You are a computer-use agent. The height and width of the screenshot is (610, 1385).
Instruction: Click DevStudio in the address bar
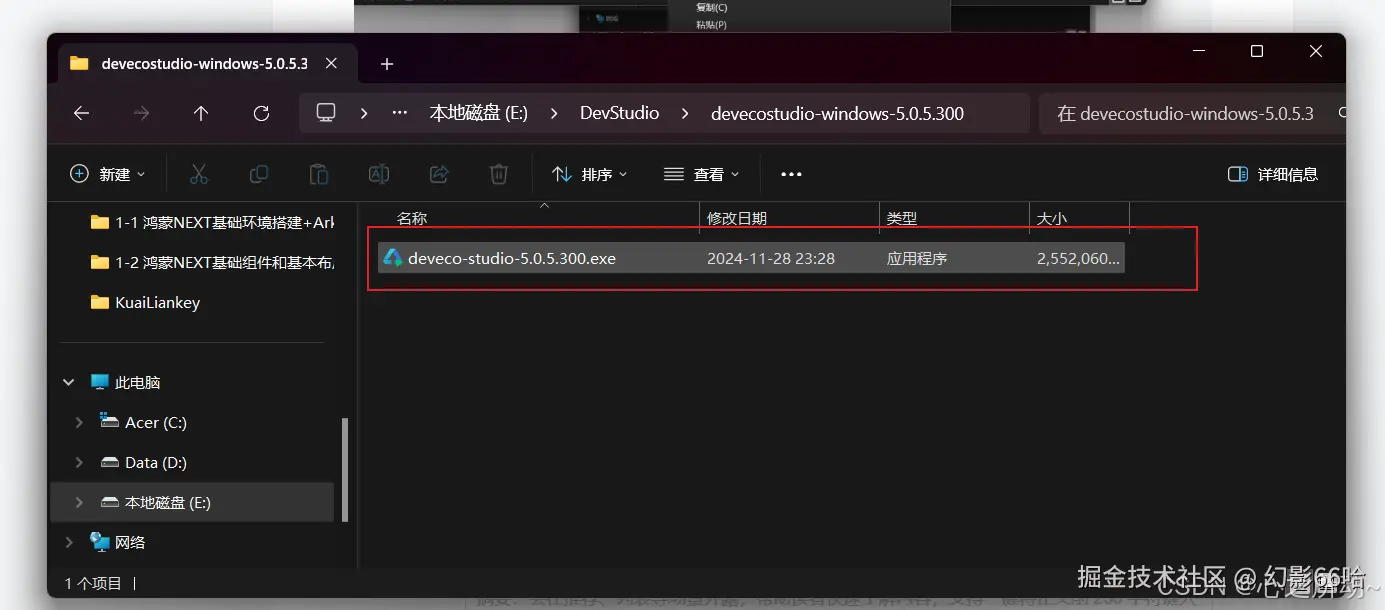pyautogui.click(x=620, y=113)
